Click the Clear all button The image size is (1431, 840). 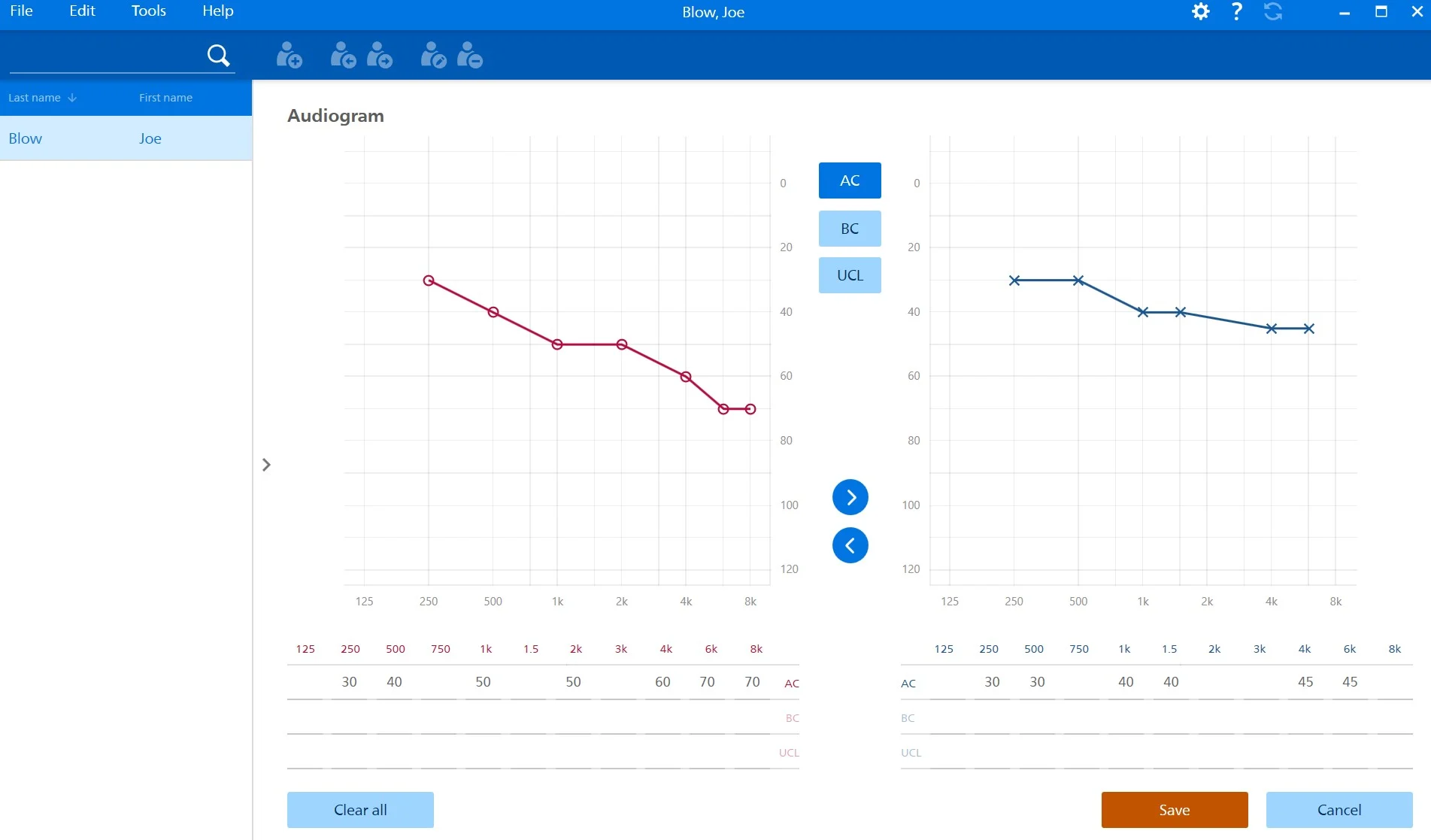point(360,810)
